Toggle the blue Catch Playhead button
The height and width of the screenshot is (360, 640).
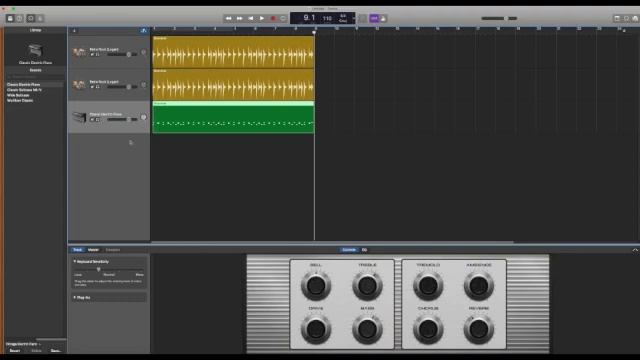coord(144,31)
